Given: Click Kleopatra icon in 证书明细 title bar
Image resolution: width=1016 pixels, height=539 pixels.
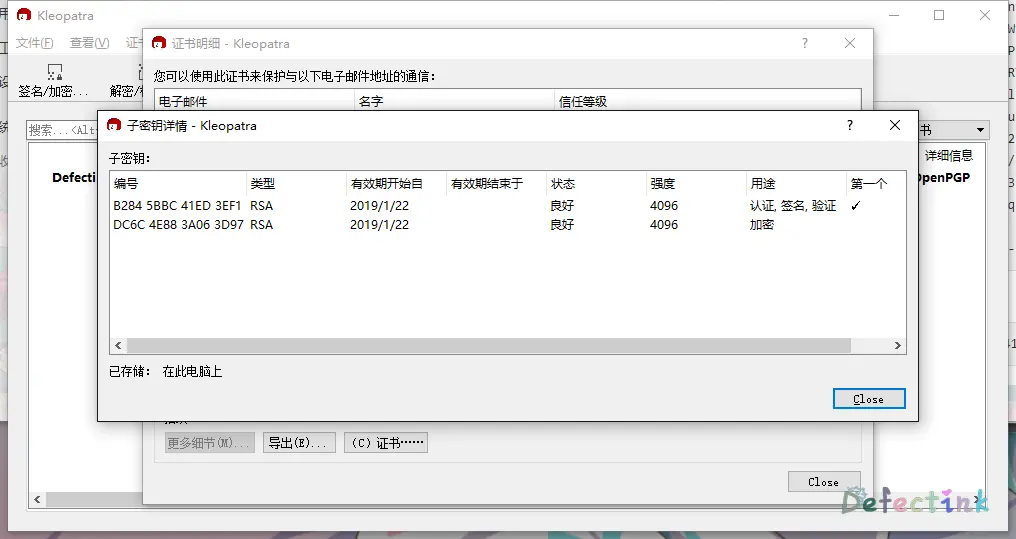Looking at the screenshot, I should (159, 43).
